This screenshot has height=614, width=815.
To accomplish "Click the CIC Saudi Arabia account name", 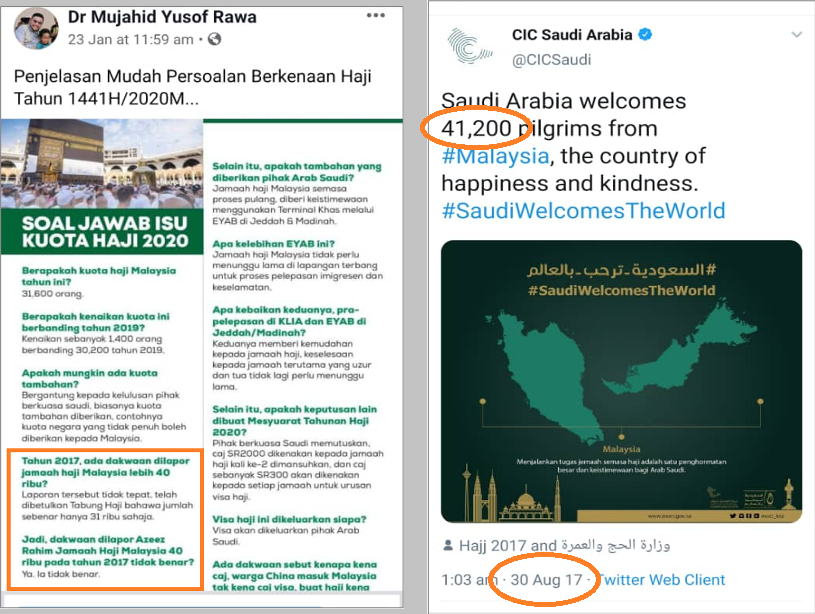I will point(572,35).
